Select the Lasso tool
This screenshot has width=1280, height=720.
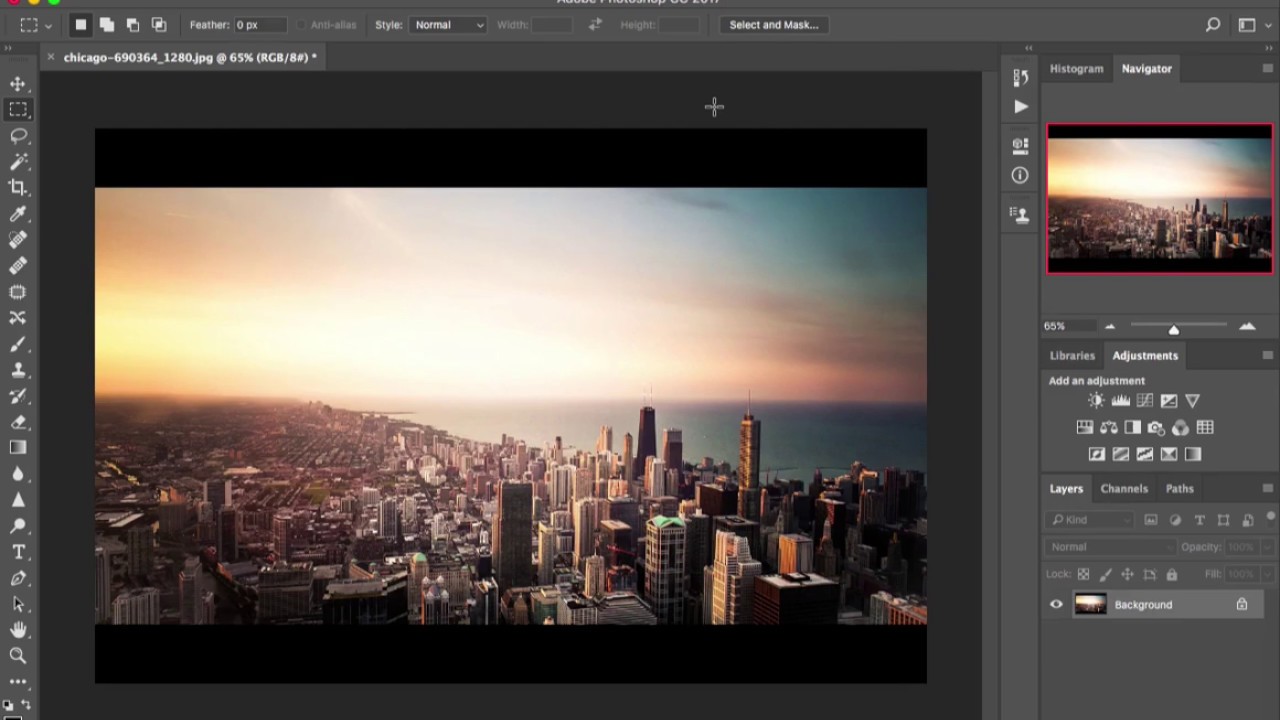coord(18,136)
